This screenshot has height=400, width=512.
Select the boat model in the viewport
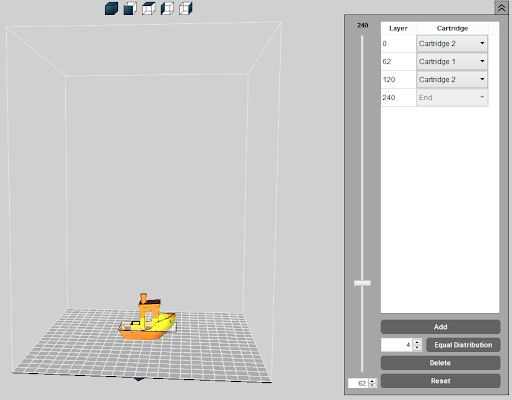pos(147,318)
